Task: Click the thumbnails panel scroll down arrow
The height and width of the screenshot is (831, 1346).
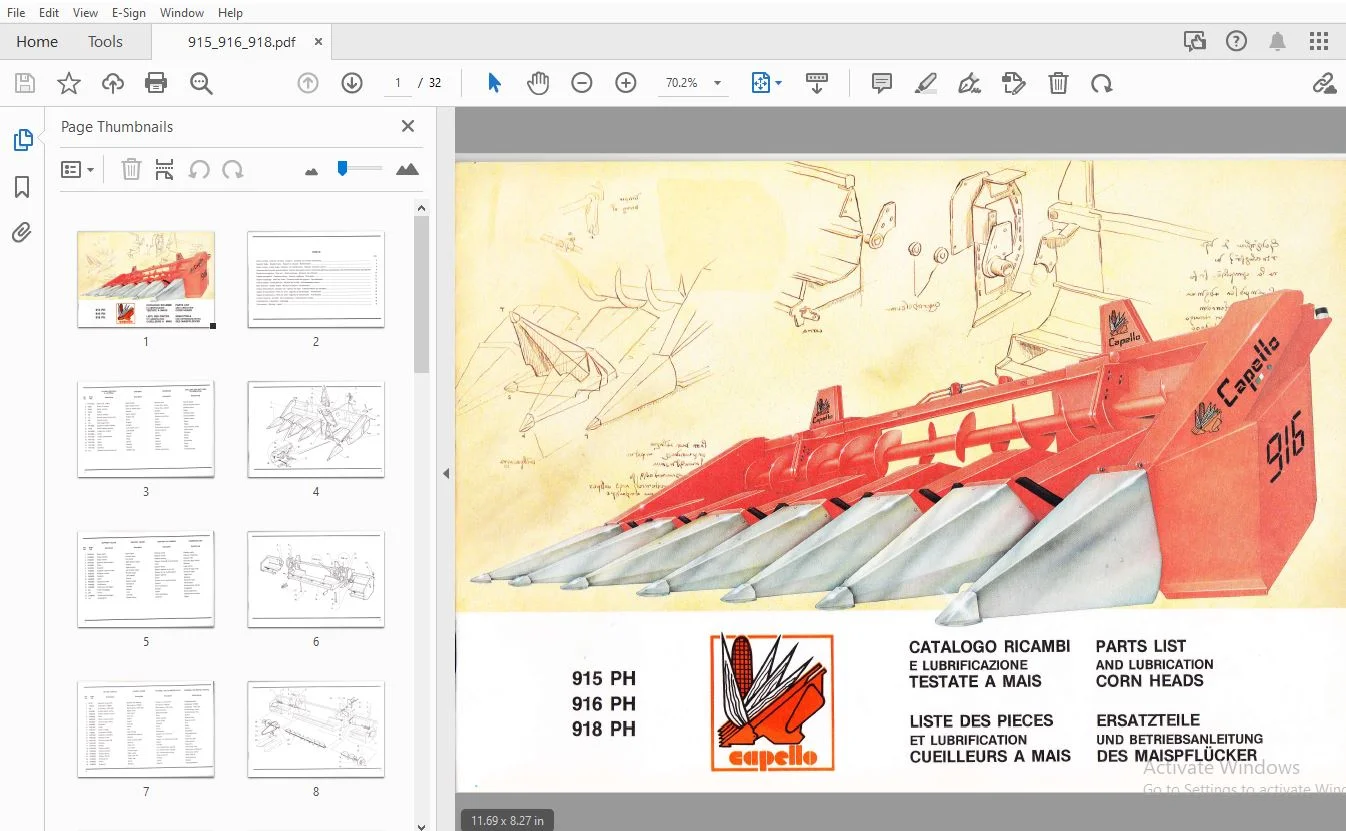Action: coord(421,825)
